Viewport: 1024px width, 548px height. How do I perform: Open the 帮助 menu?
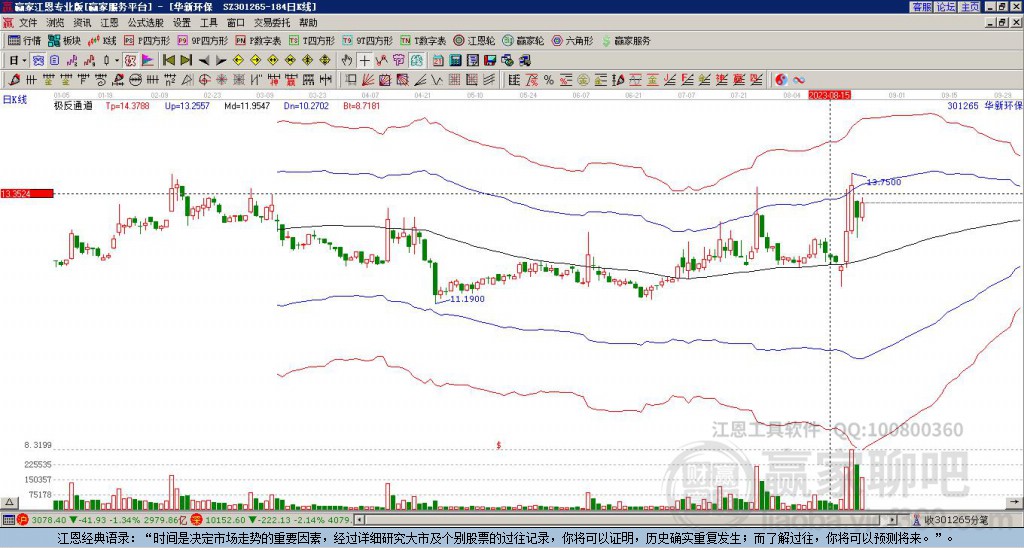click(308, 23)
